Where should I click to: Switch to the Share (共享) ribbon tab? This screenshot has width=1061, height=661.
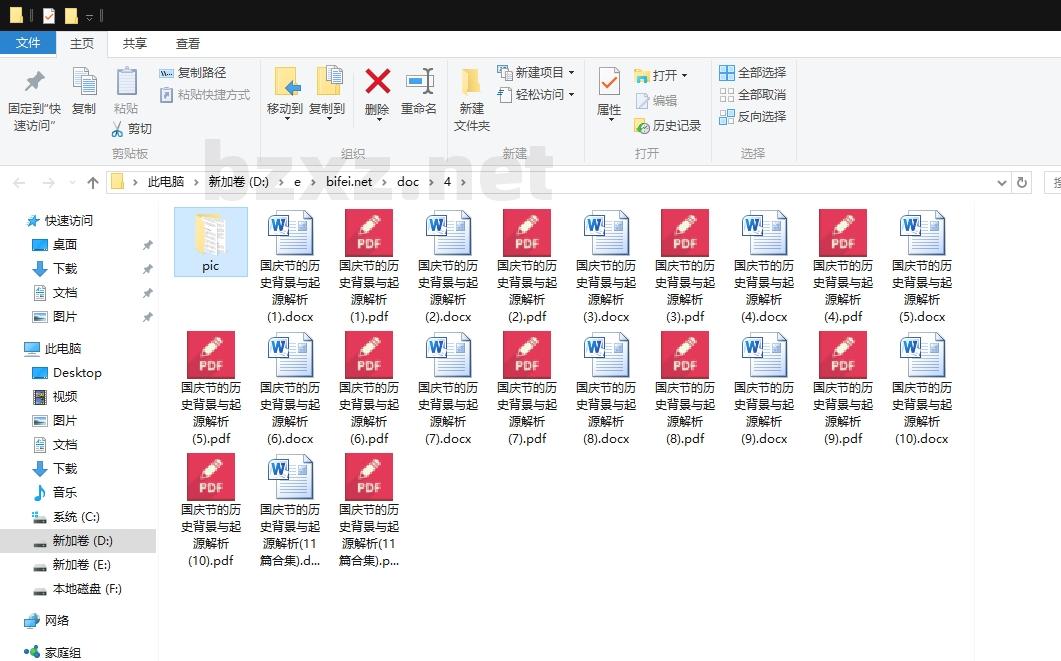135,43
